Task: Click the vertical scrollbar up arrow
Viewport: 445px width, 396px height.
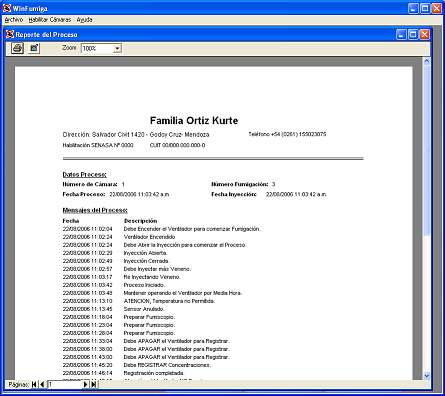Action: tap(426, 61)
